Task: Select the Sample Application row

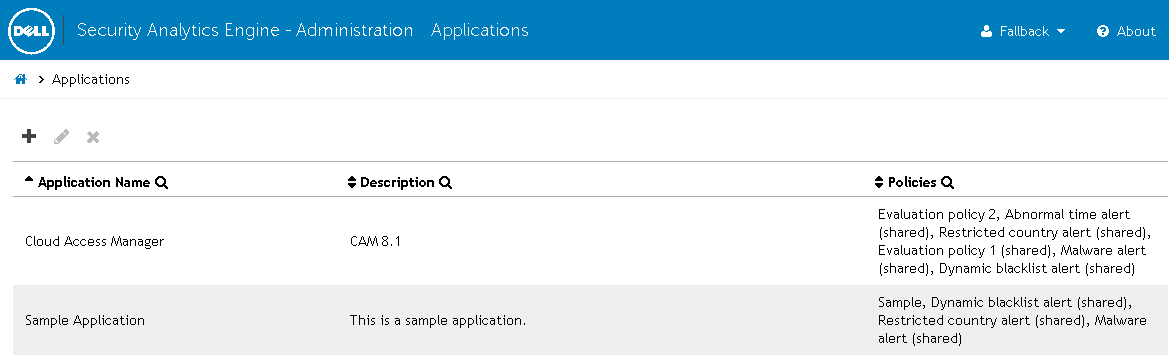Action: click(x=590, y=320)
